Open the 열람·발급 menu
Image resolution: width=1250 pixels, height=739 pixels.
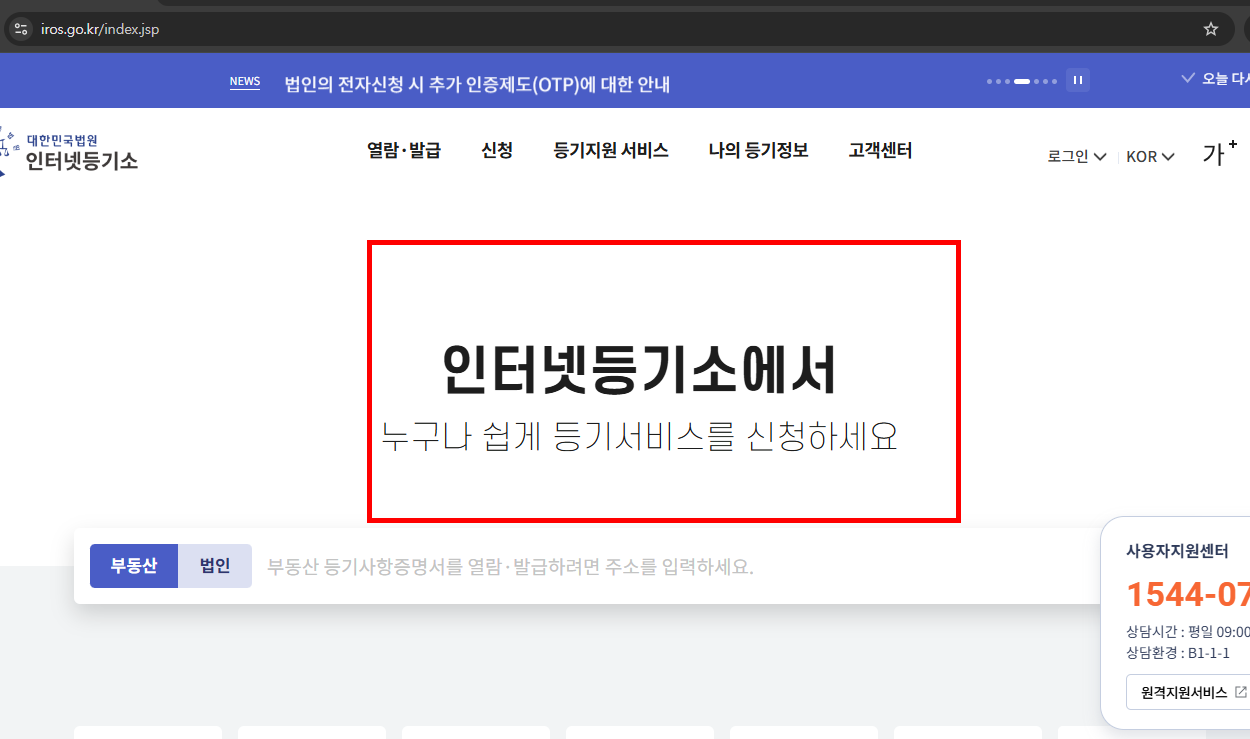tap(404, 151)
